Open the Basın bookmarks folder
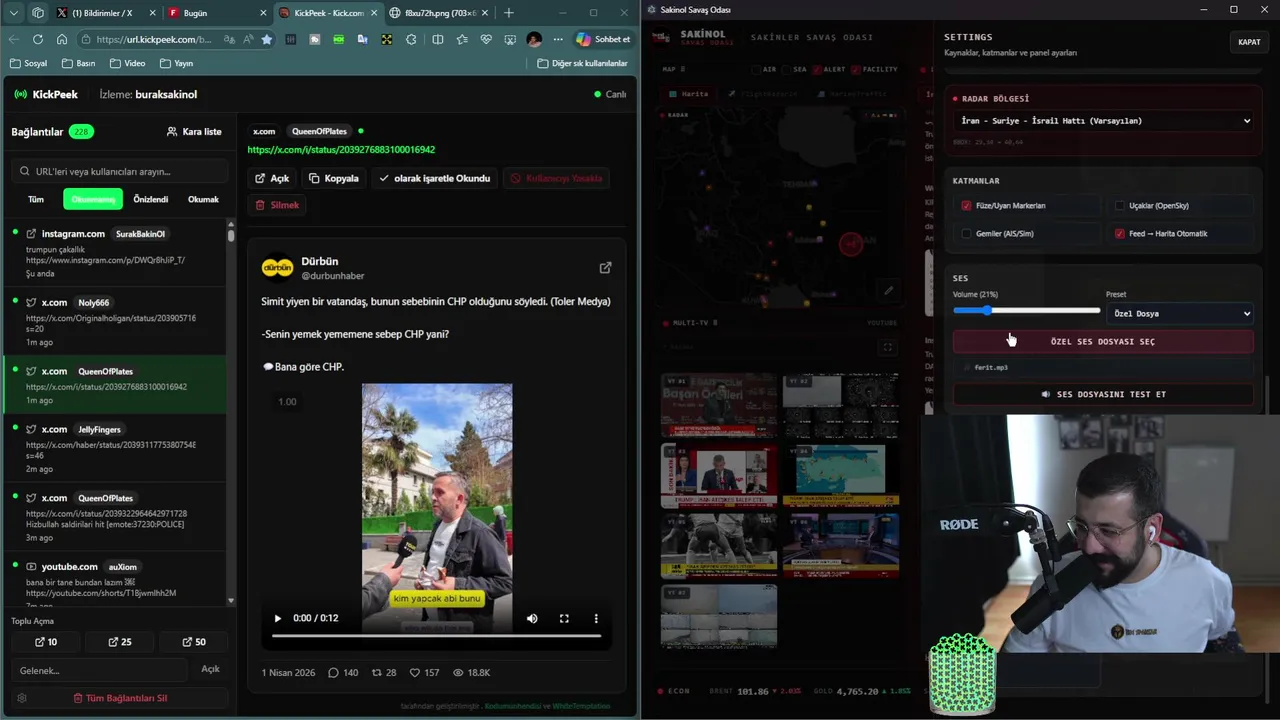 point(78,63)
